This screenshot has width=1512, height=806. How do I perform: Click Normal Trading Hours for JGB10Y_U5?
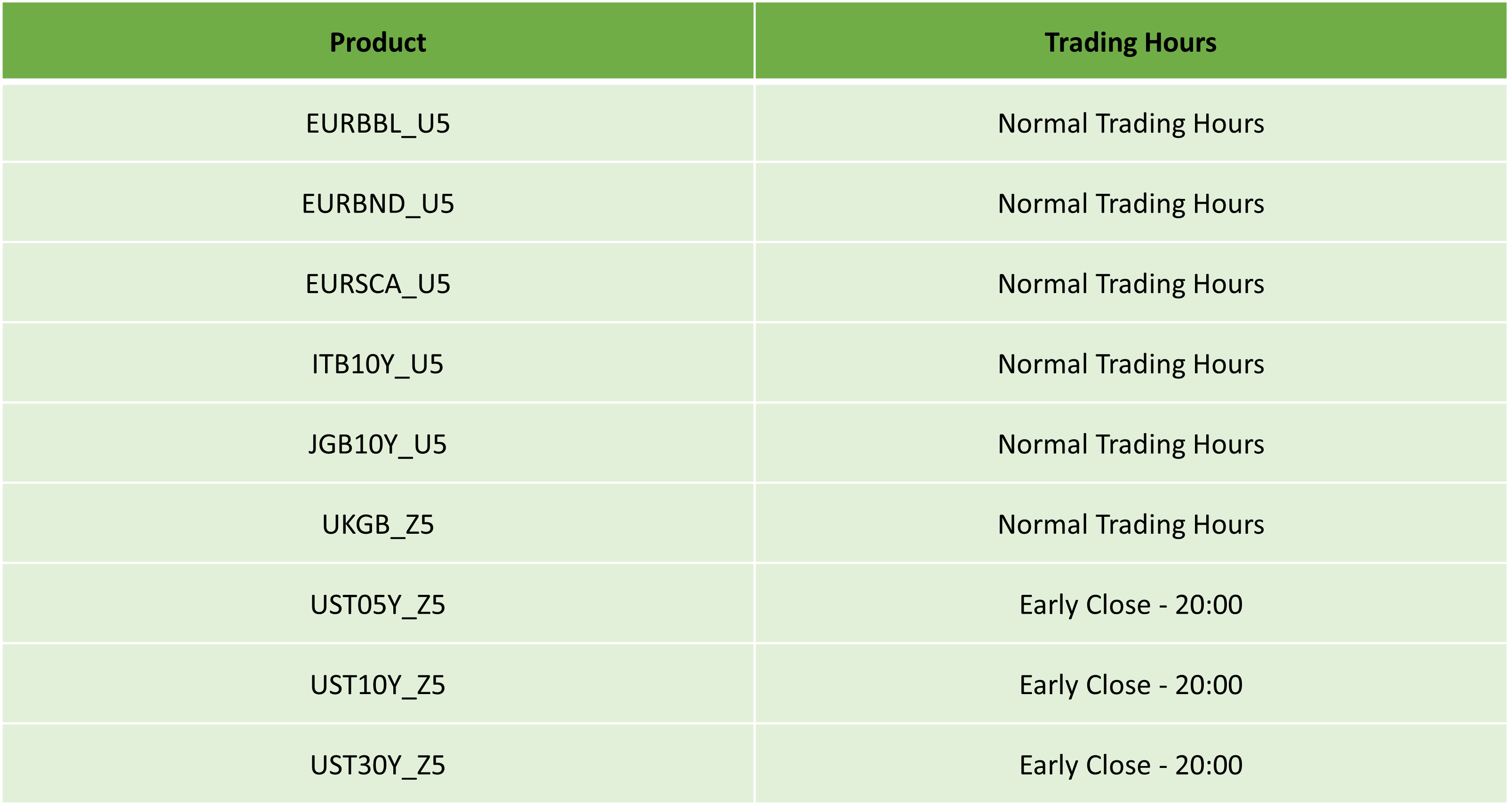point(1130,444)
